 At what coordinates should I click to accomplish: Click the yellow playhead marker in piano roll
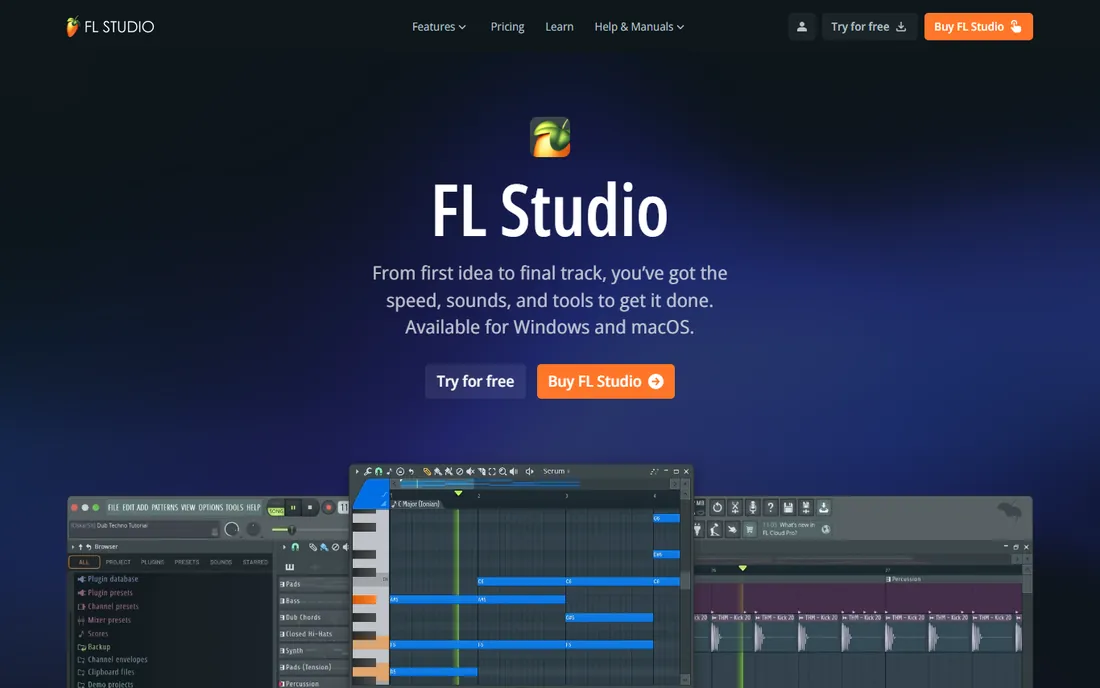coord(458,493)
